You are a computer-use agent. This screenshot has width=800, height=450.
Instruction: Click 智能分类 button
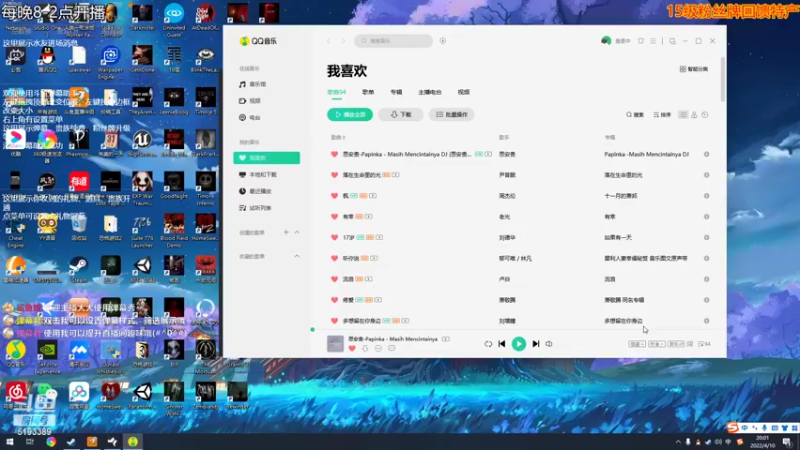694,69
